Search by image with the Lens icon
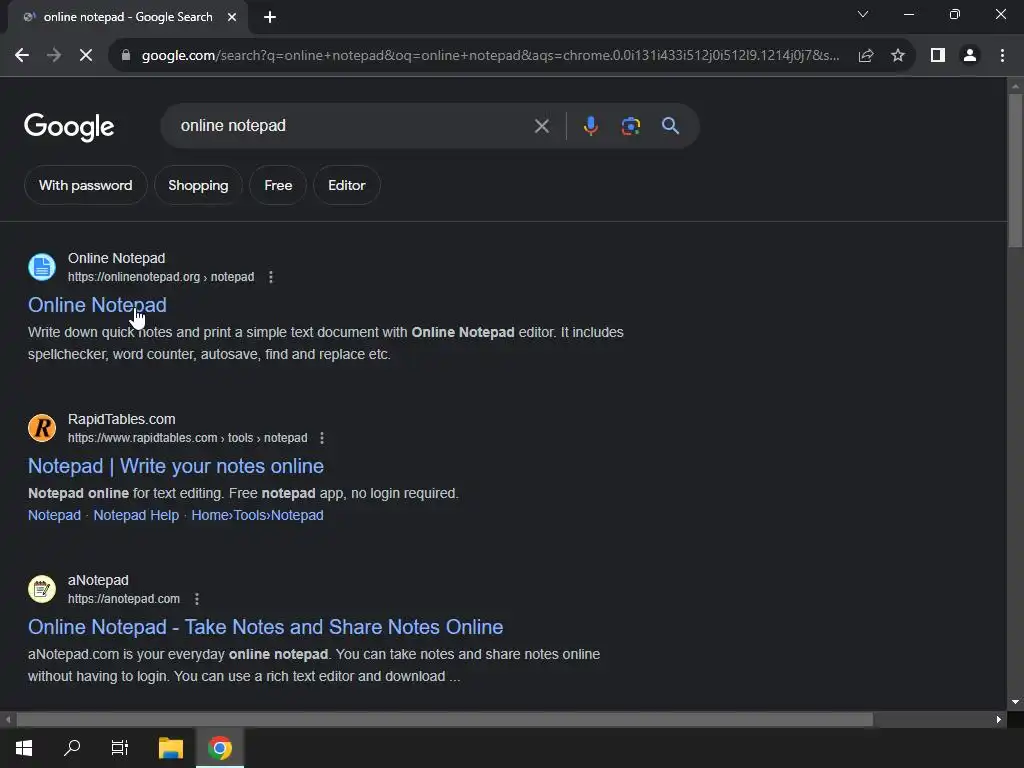This screenshot has height=768, width=1024. (x=631, y=126)
